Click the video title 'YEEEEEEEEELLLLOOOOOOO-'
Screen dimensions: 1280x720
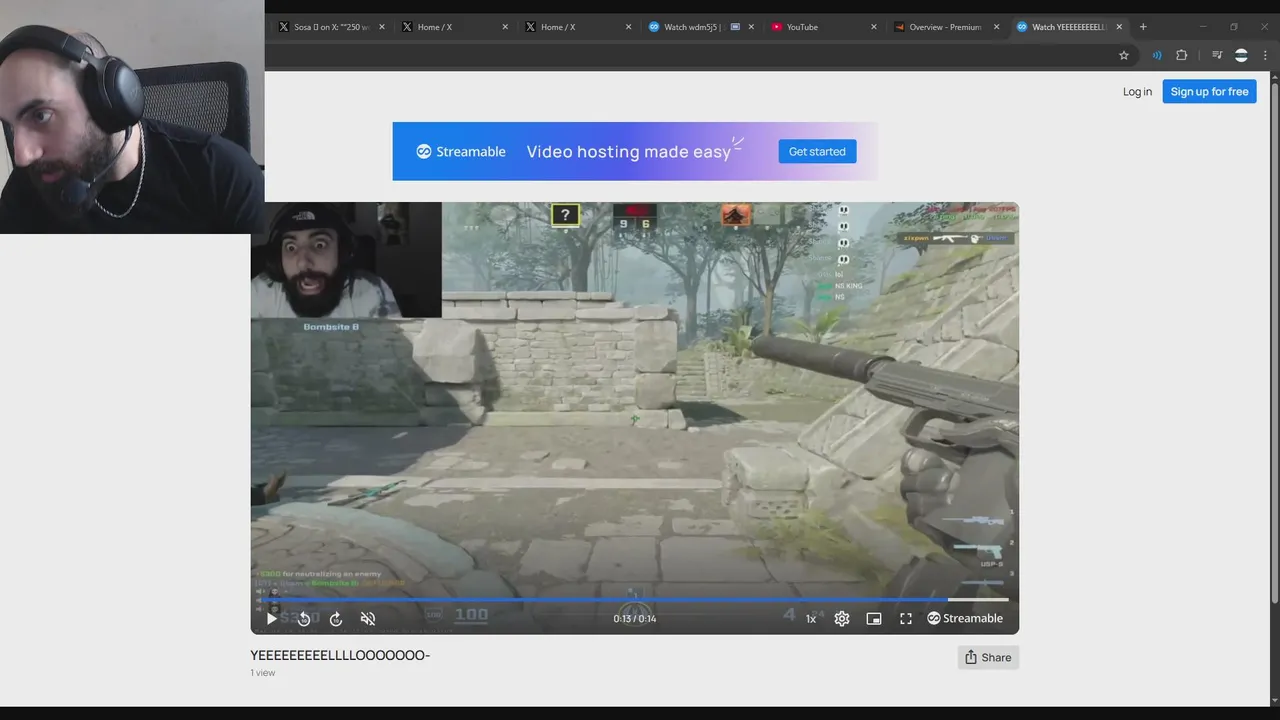click(340, 655)
